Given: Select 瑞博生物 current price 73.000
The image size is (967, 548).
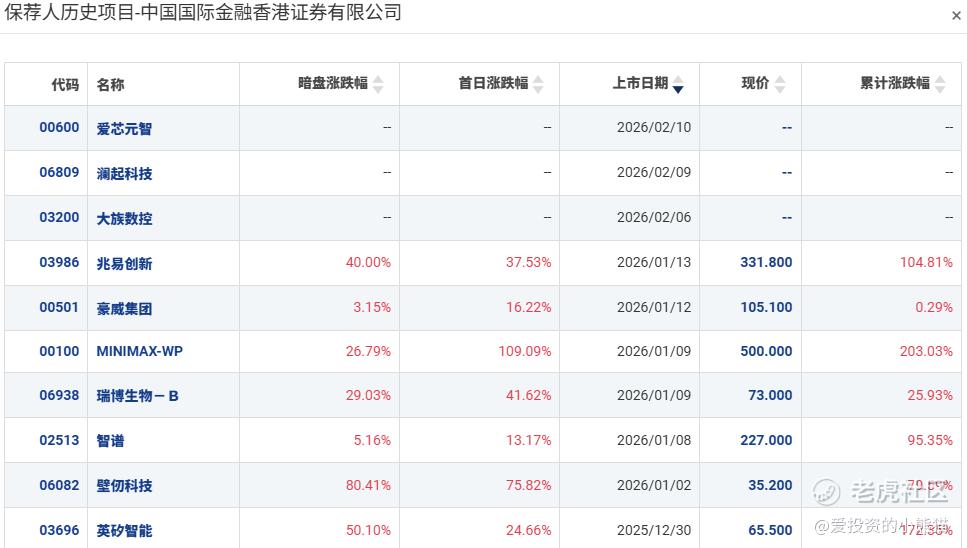Looking at the screenshot, I should [770, 396].
